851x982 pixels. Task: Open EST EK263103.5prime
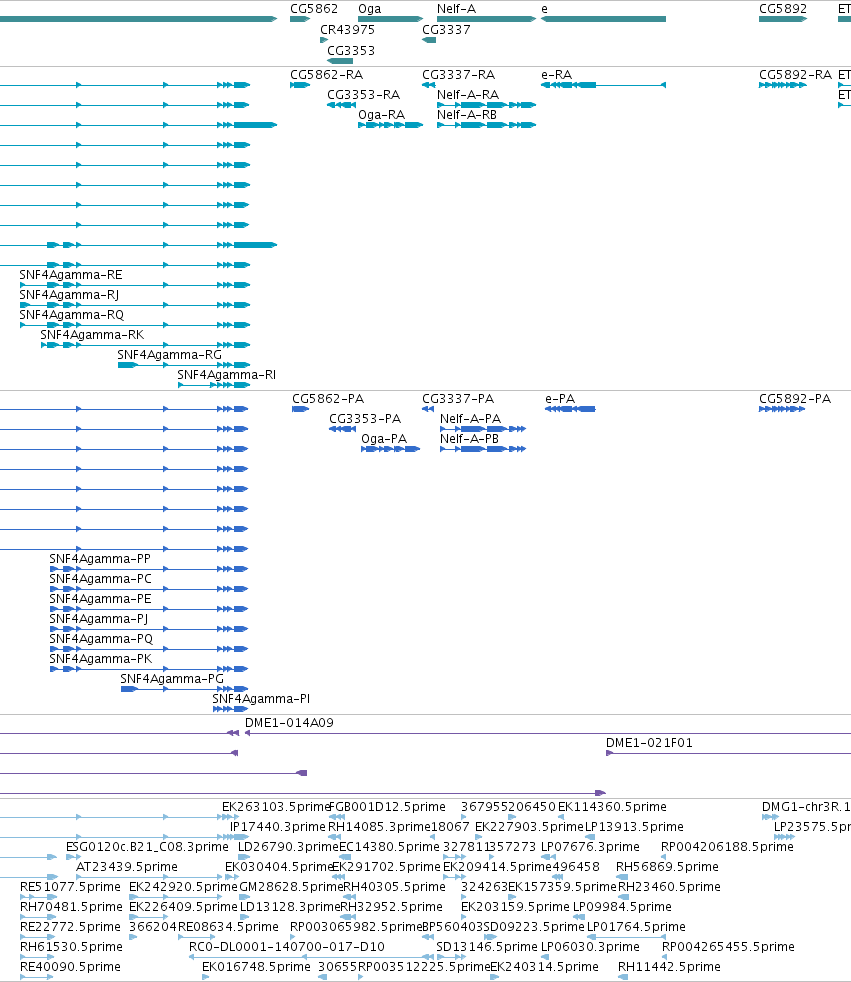tap(276, 807)
